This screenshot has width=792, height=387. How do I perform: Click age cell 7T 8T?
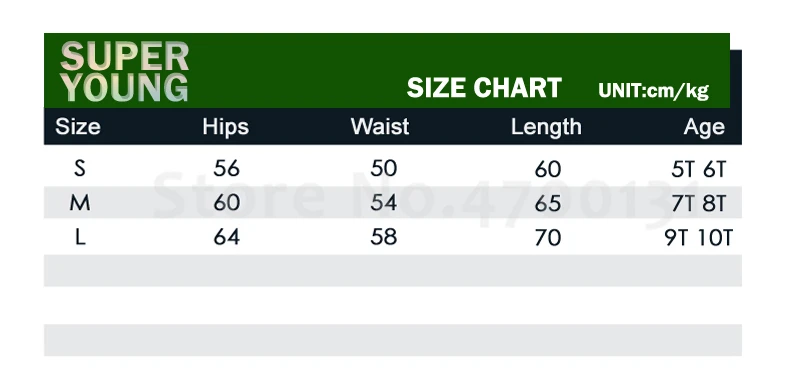pos(699,204)
